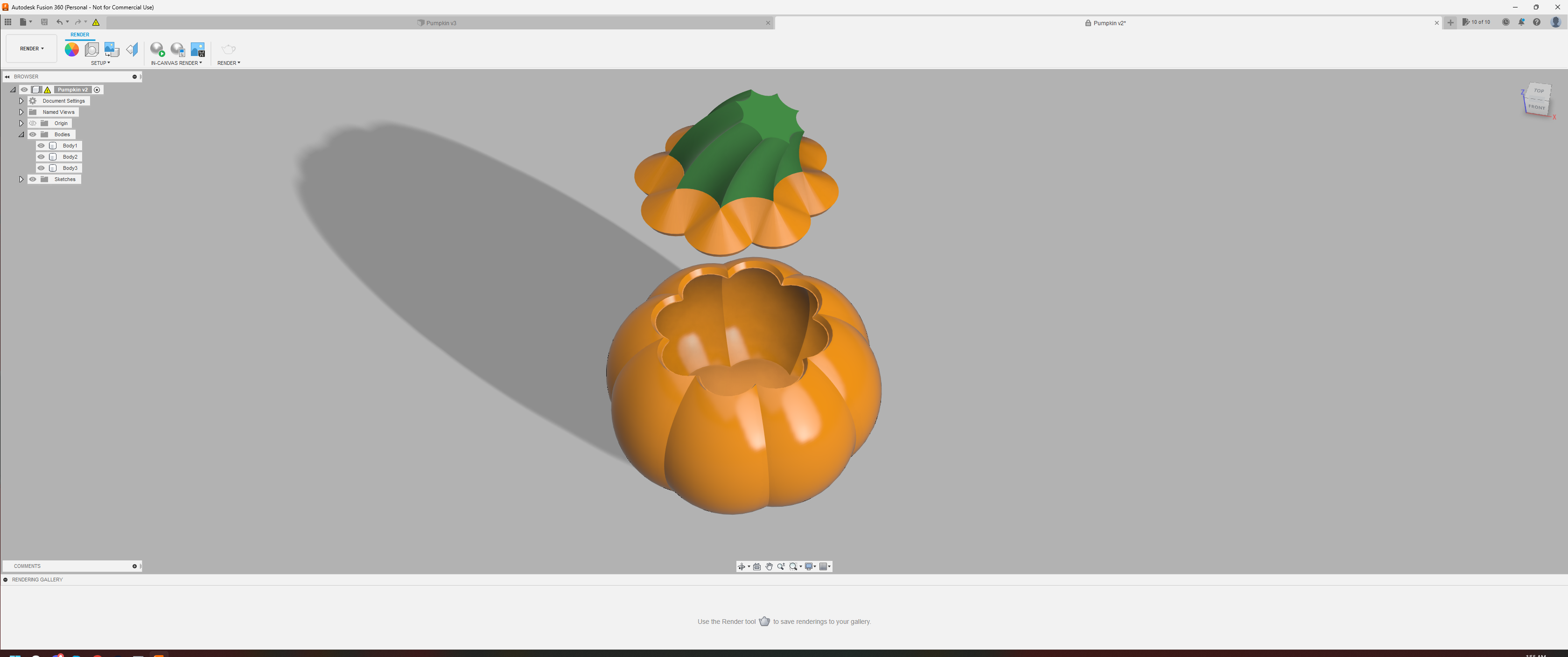Image resolution: width=1568 pixels, height=657 pixels.
Task: Click the ViewCube TOP face
Action: [1539, 91]
